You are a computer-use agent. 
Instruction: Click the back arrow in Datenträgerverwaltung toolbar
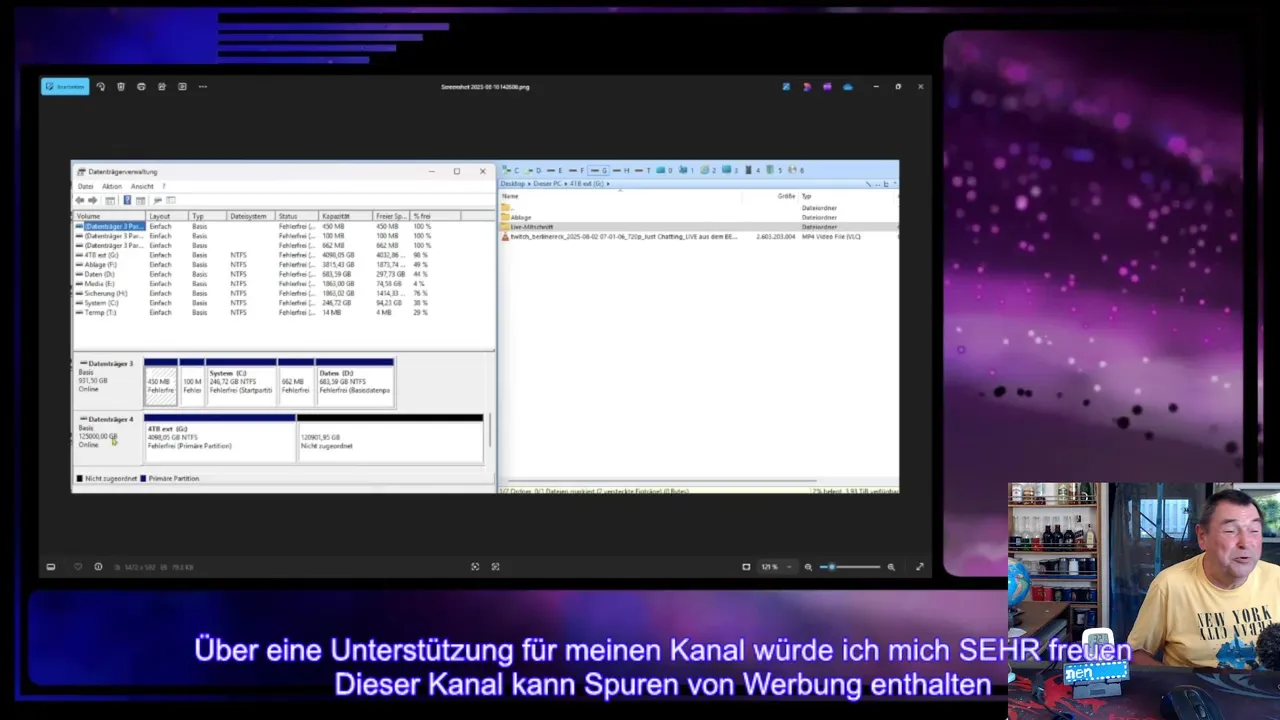[x=80, y=200]
